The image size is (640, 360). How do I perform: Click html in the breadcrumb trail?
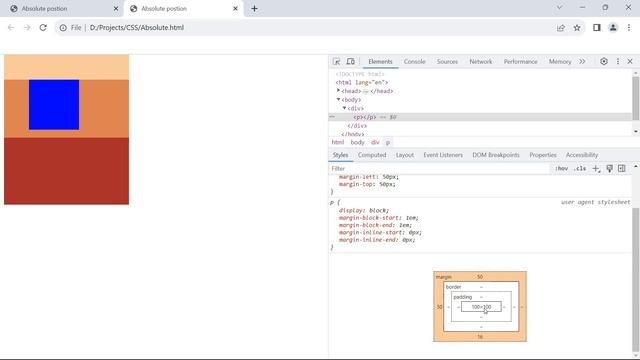338,142
